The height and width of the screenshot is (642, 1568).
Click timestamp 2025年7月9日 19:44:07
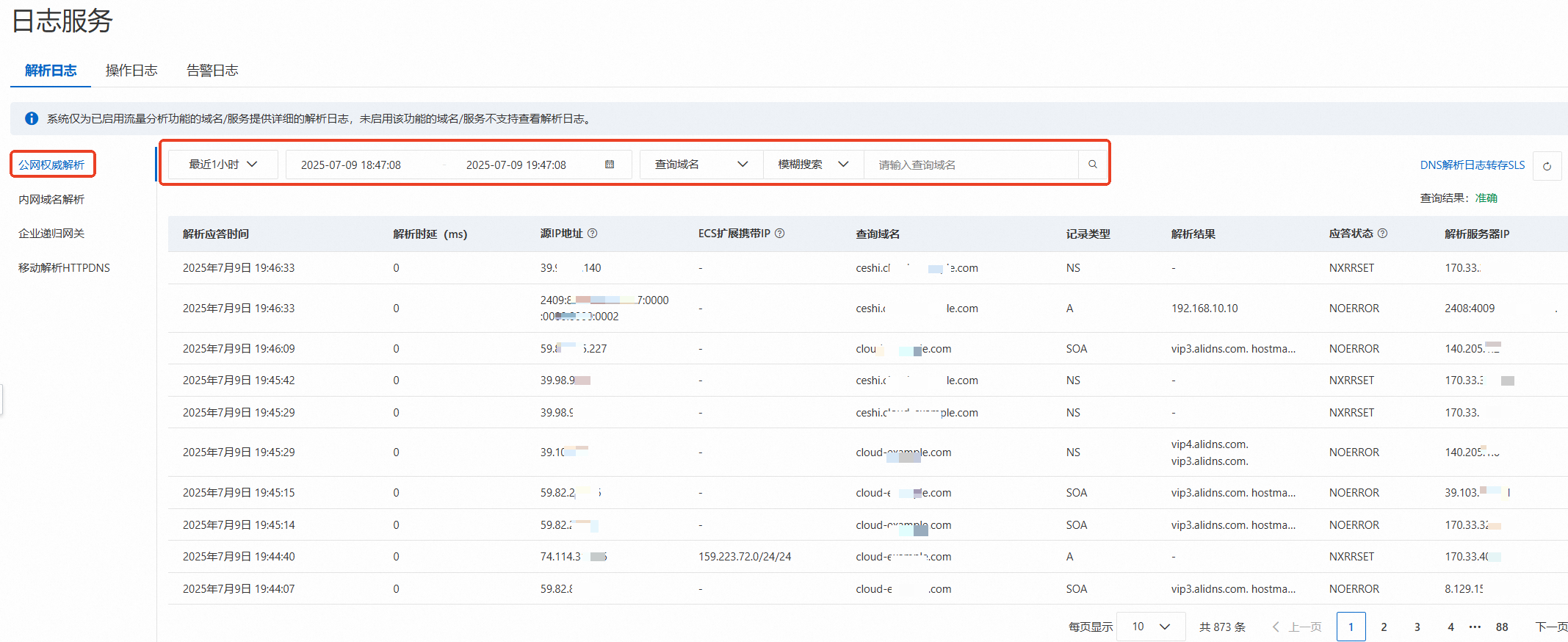tap(239, 589)
